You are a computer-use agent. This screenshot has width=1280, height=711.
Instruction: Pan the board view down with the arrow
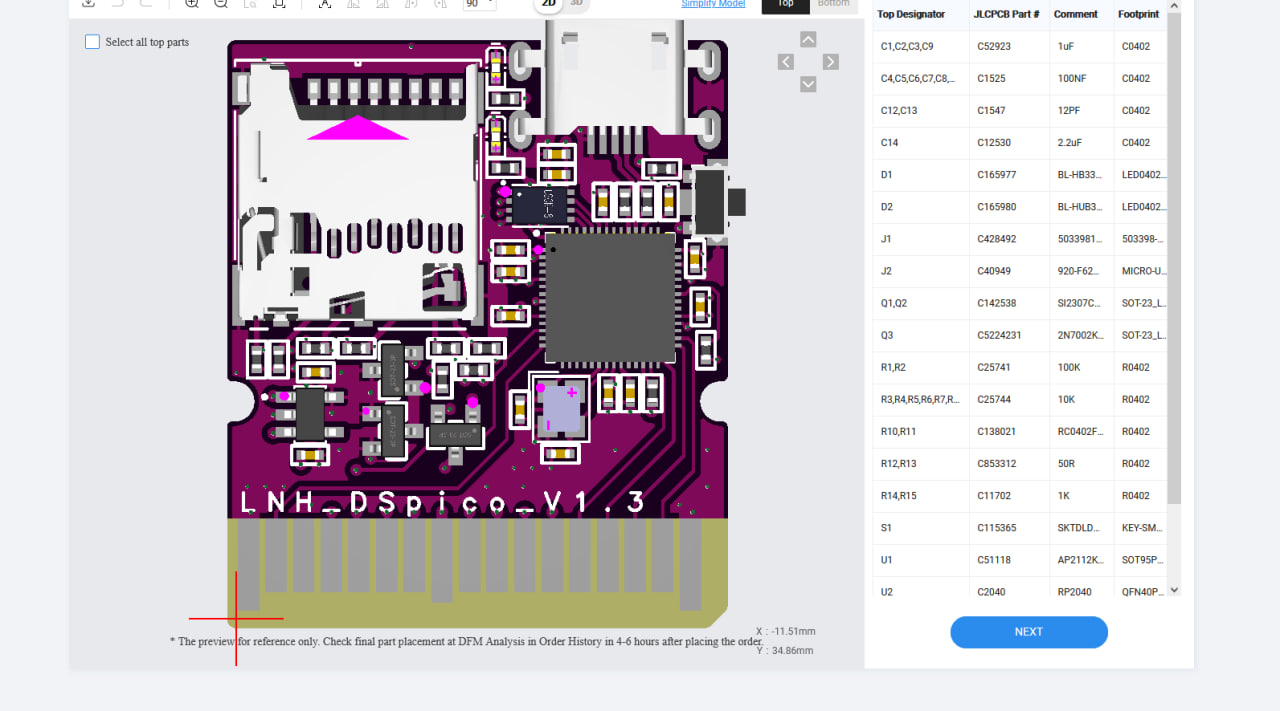click(x=808, y=84)
